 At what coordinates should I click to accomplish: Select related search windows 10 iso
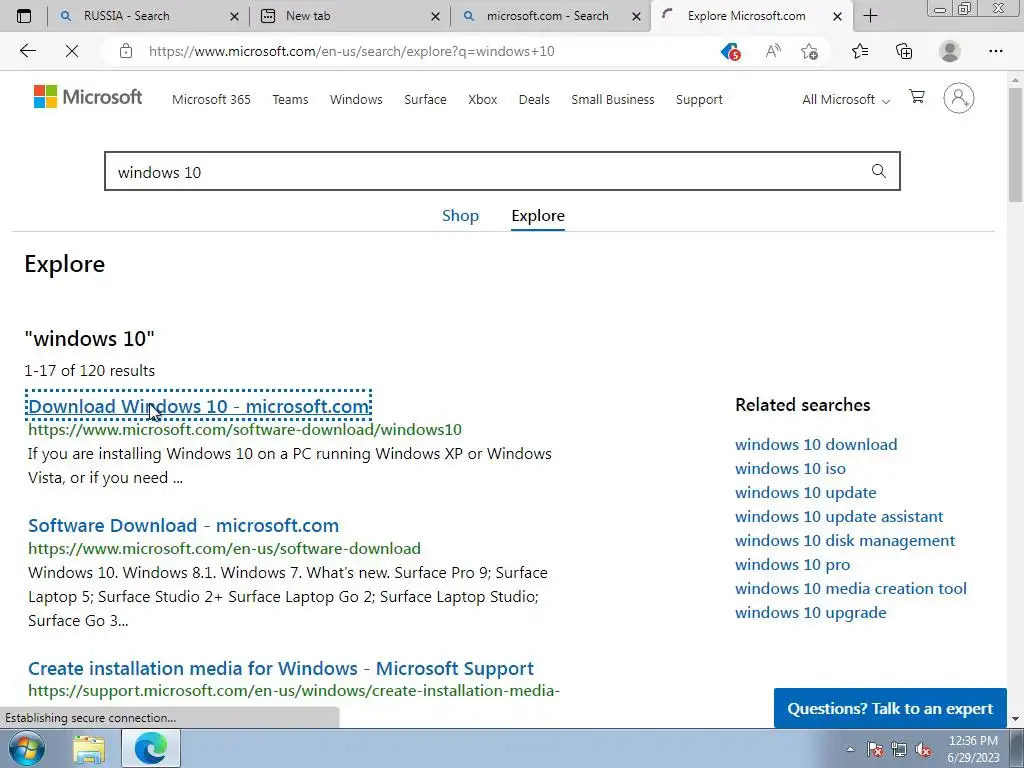coord(790,468)
